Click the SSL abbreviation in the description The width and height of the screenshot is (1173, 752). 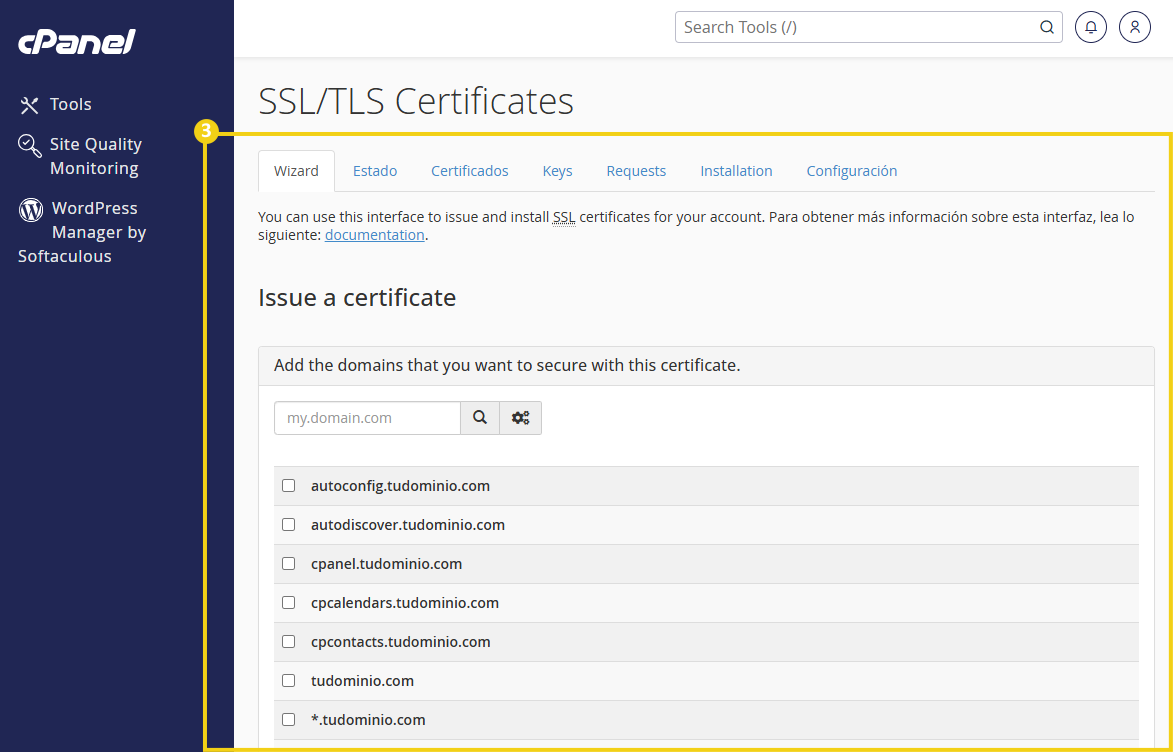pyautogui.click(x=564, y=217)
